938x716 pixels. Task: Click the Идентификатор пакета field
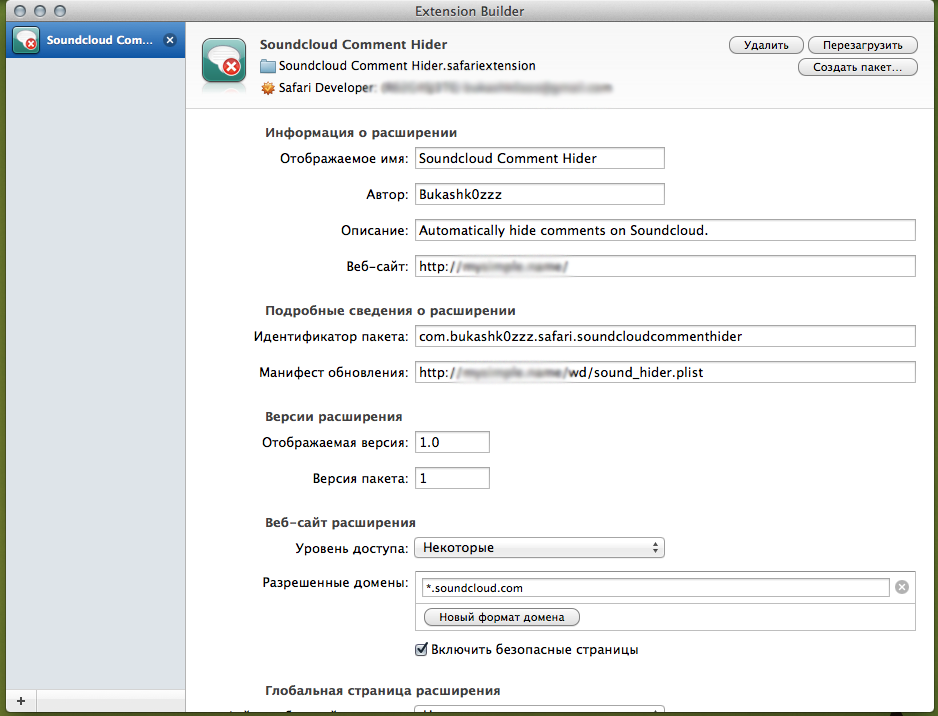tap(667, 336)
